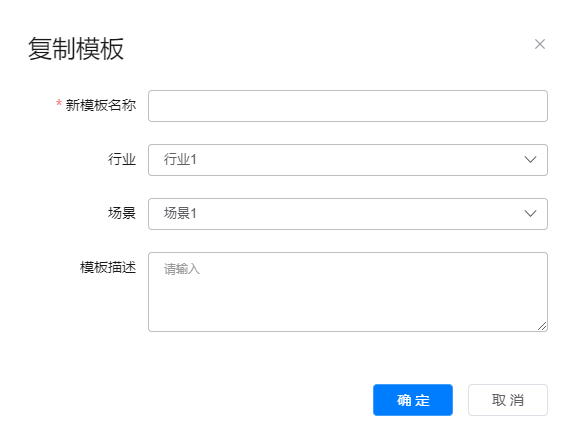The height and width of the screenshot is (435, 576).
Task: Confirm with the blue 确定 button
Action: tap(413, 400)
